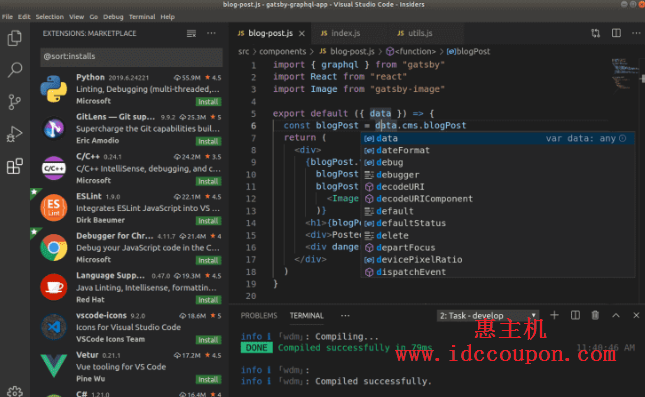The image size is (645, 397).
Task: Open the View menu
Action: (77, 17)
